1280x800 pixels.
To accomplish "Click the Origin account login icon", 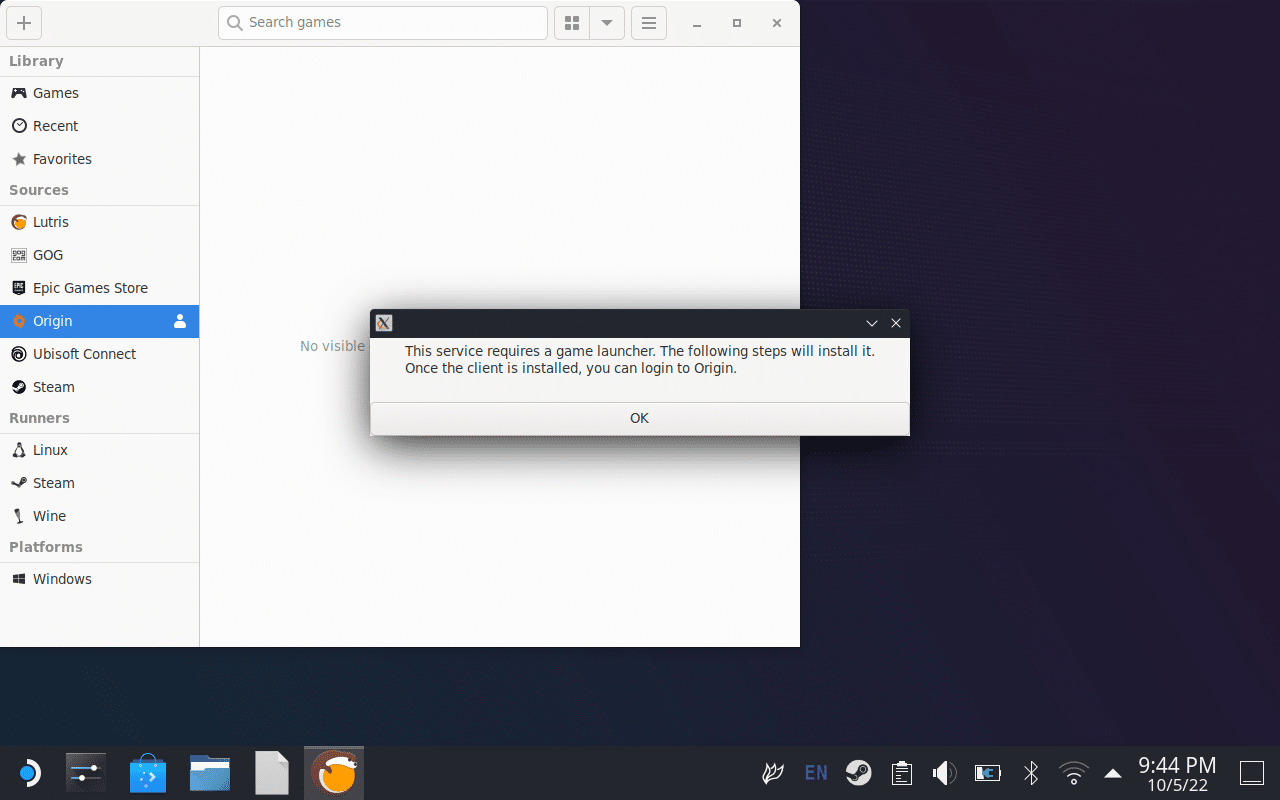I will pyautogui.click(x=180, y=321).
